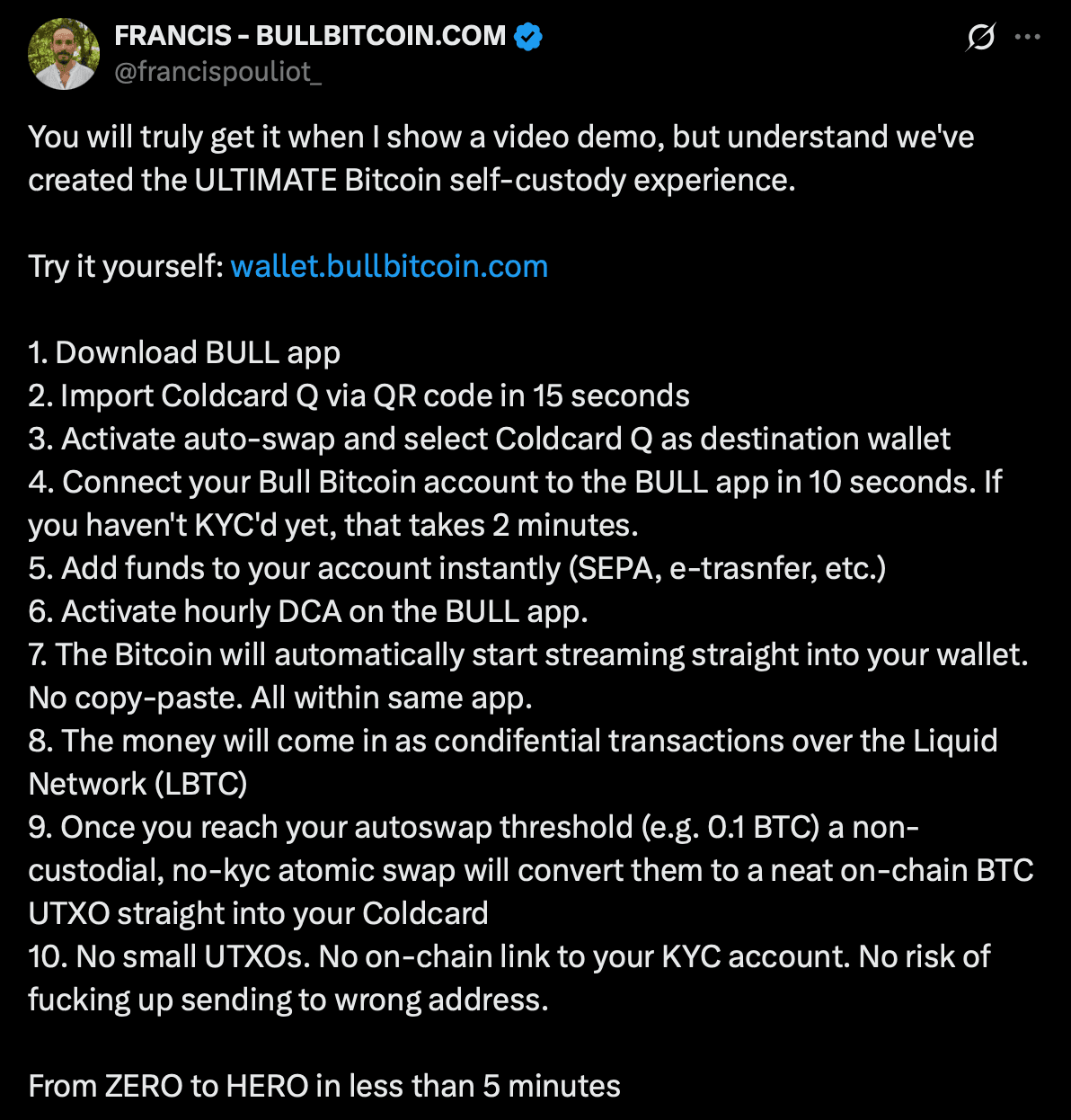Viewport: 1071px width, 1120px height.
Task: Open the FRANCIS - BULLBITCOIN.COM display name
Action: point(310,36)
